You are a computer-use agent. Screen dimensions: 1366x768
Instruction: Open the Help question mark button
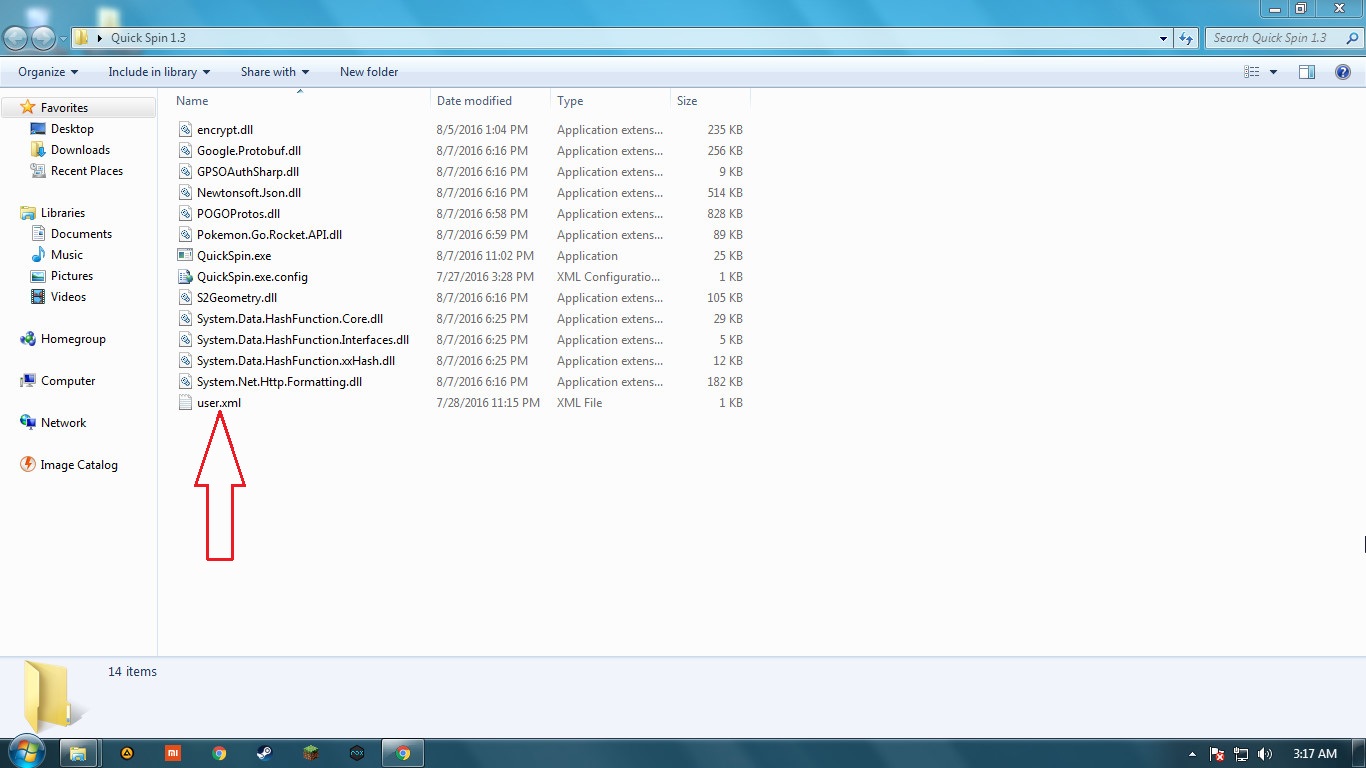pyautogui.click(x=1343, y=72)
